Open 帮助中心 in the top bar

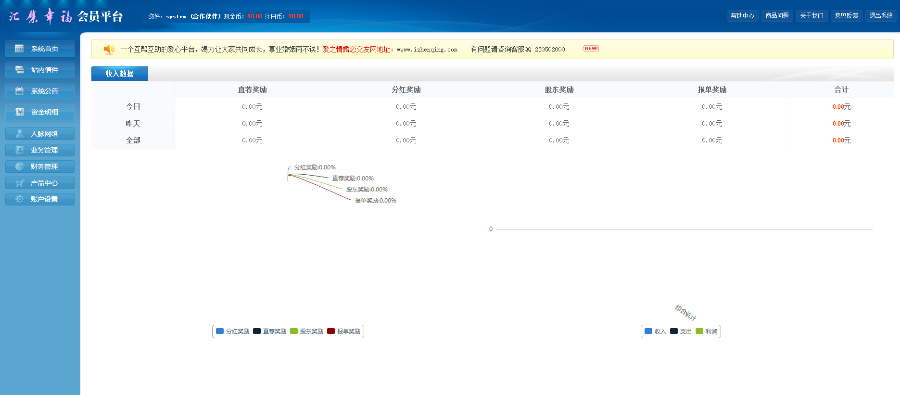(x=742, y=16)
